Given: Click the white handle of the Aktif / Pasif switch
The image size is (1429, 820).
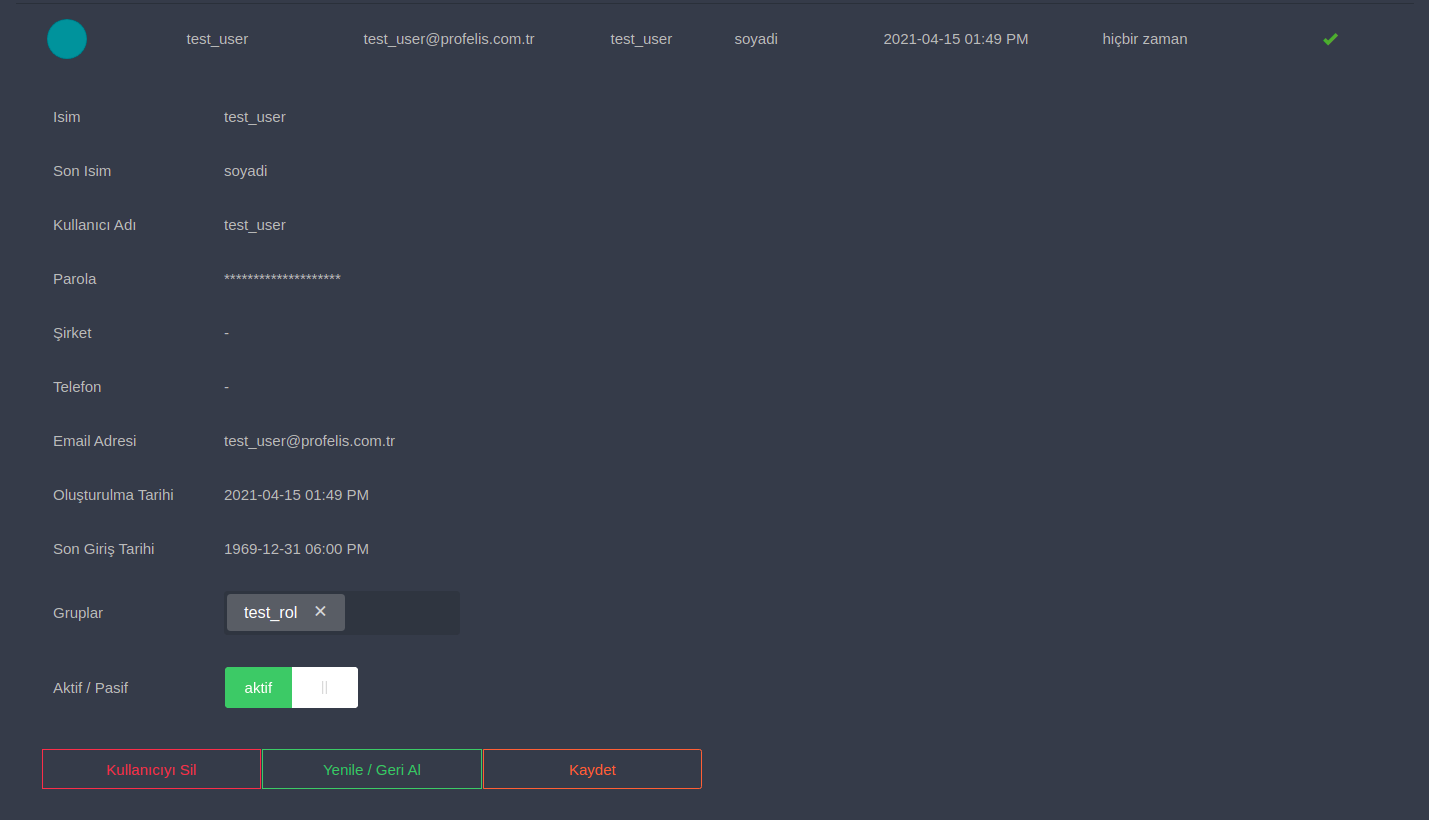Looking at the screenshot, I should point(324,688).
